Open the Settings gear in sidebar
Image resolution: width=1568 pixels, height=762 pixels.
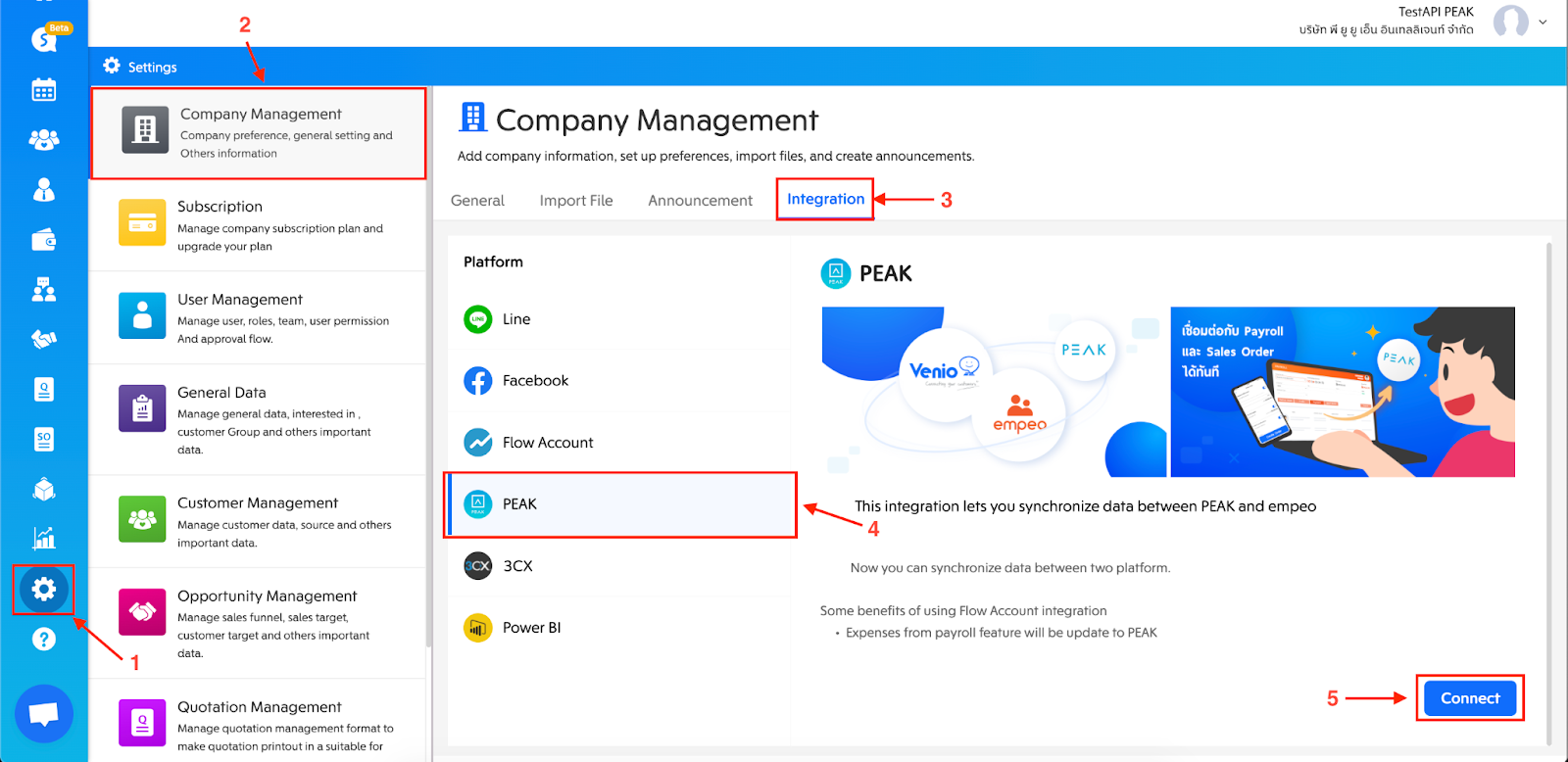[x=43, y=590]
